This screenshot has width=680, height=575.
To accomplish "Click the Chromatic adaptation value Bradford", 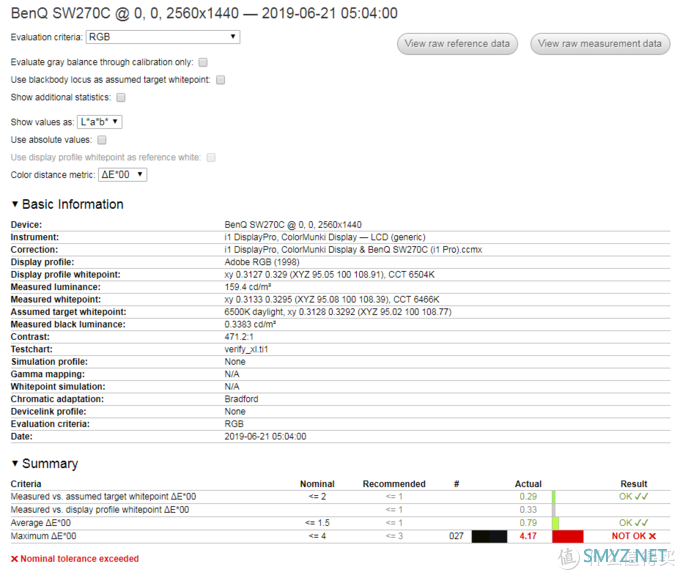I will pyautogui.click(x=241, y=399).
